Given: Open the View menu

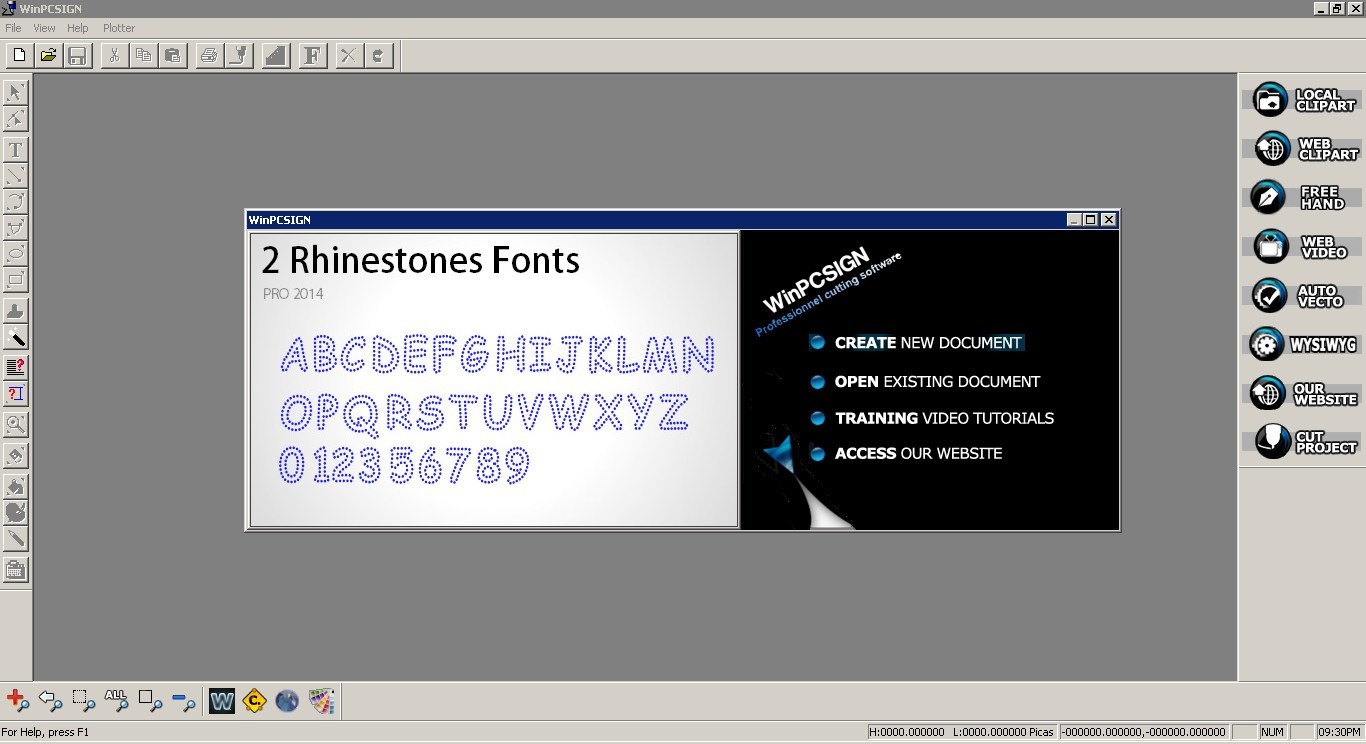Looking at the screenshot, I should (x=45, y=28).
